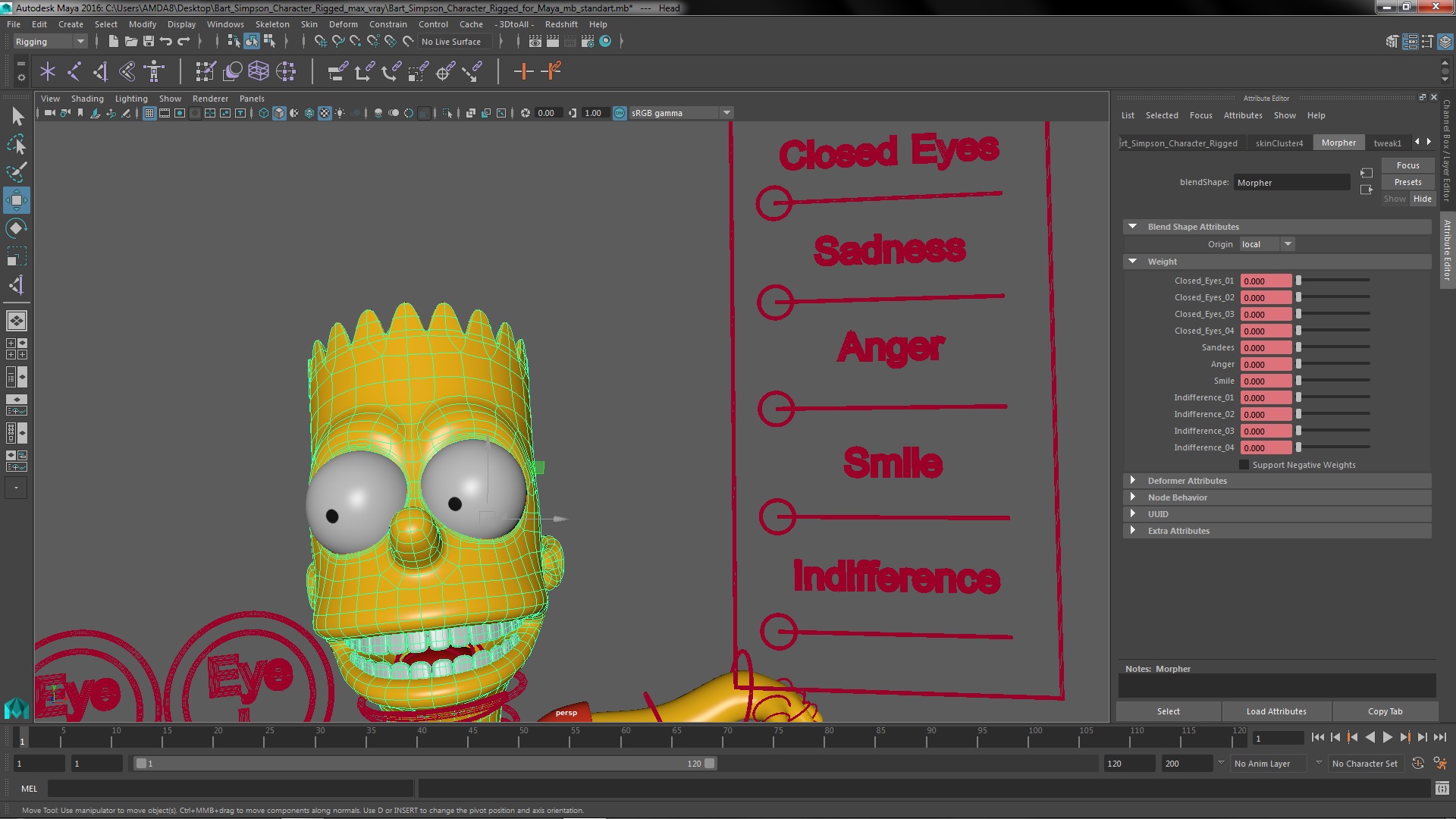The height and width of the screenshot is (819, 1456).
Task: Expand the Node Behavior section
Action: 1132,497
